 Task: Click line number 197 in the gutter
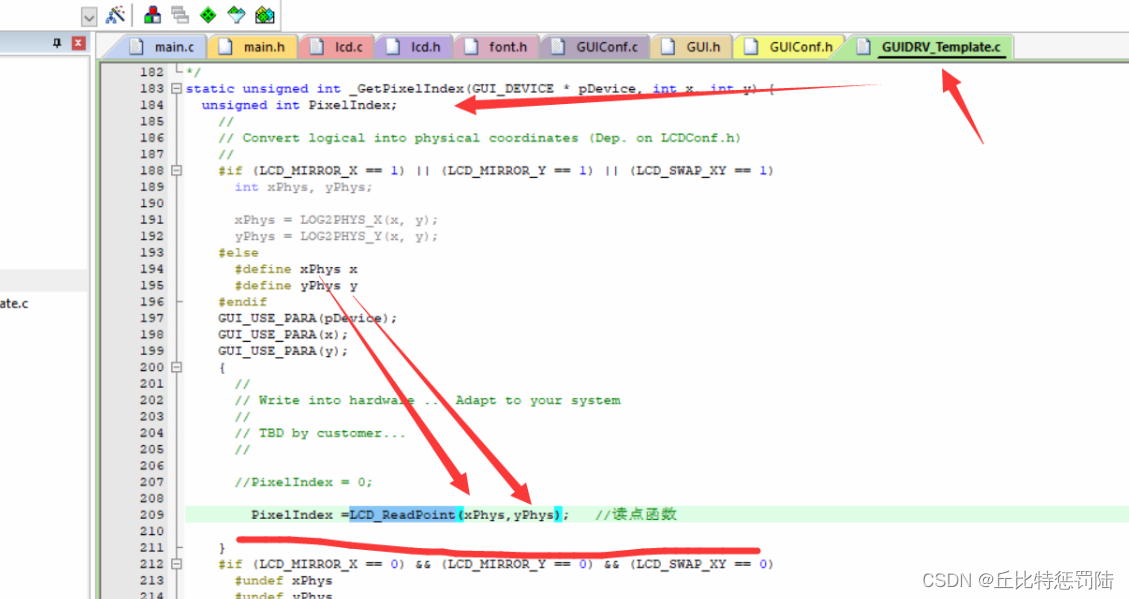[x=152, y=318]
